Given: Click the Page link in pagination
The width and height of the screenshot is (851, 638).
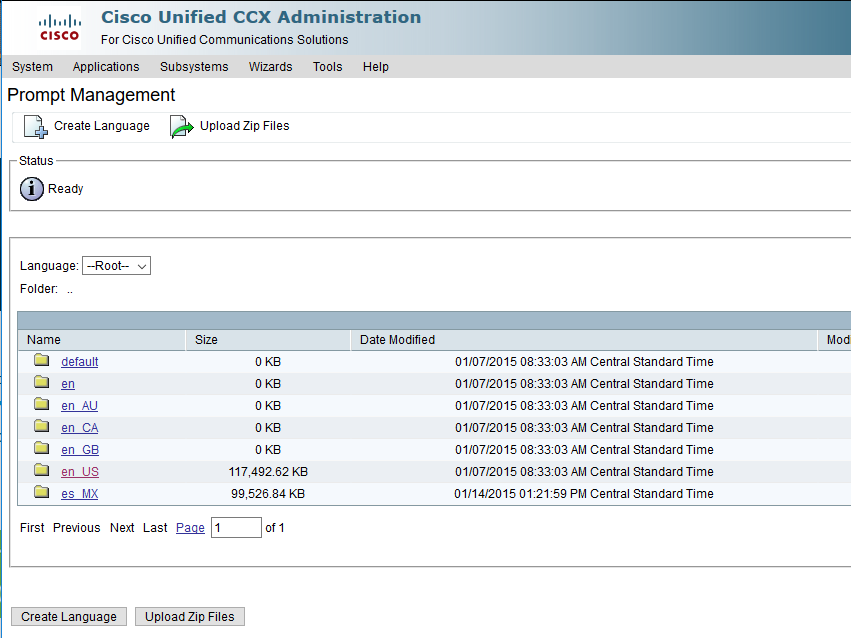Looking at the screenshot, I should (x=190, y=528).
